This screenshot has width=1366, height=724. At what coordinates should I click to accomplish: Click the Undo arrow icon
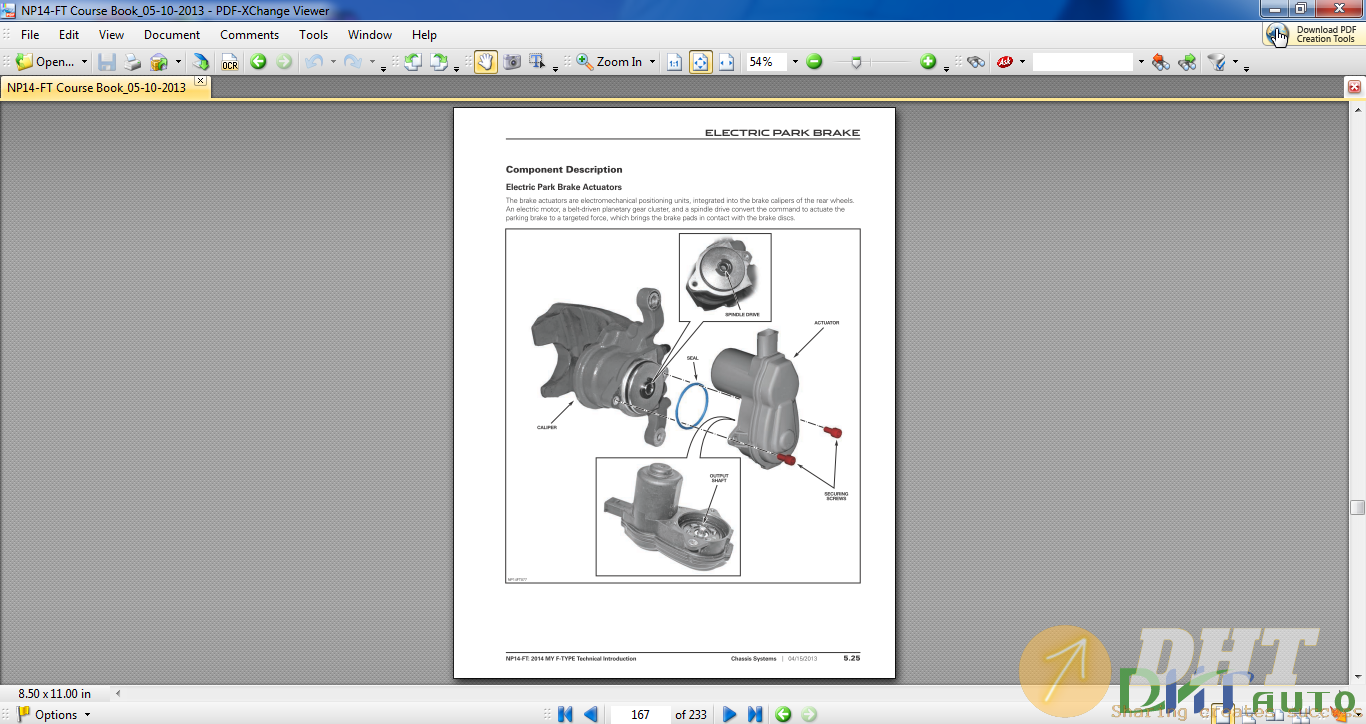tap(314, 62)
